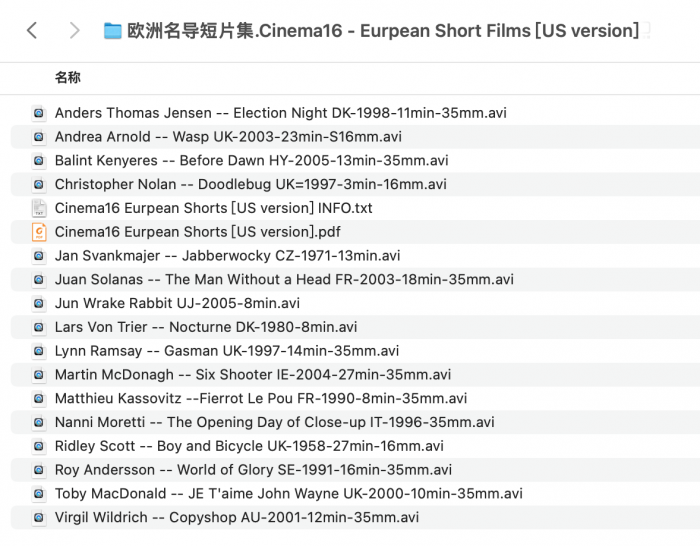The width and height of the screenshot is (700, 546).
Task: Select the Balint Kenyeres Before Dawn file
Action: pyautogui.click(x=251, y=160)
